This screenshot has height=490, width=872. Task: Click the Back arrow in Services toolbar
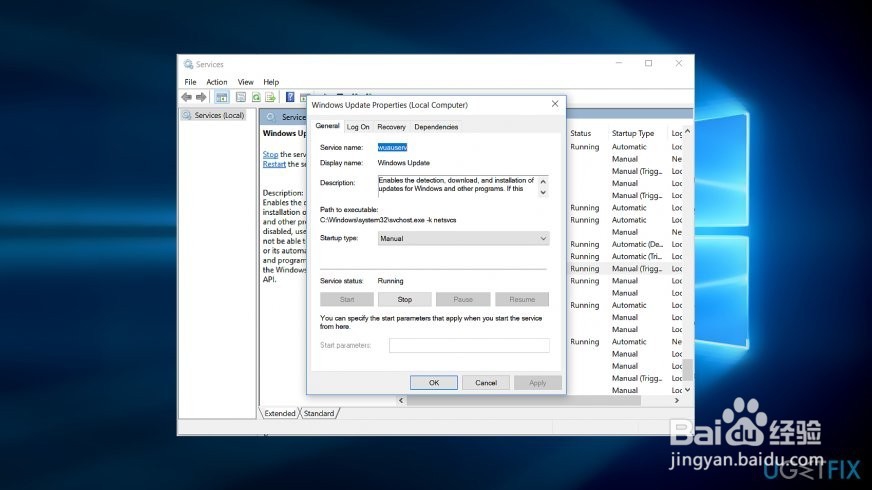187,97
